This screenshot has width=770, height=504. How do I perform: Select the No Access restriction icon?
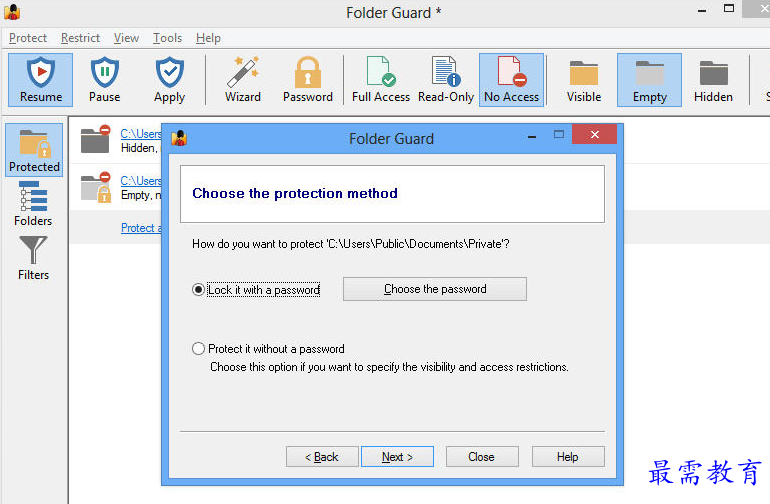(511, 80)
